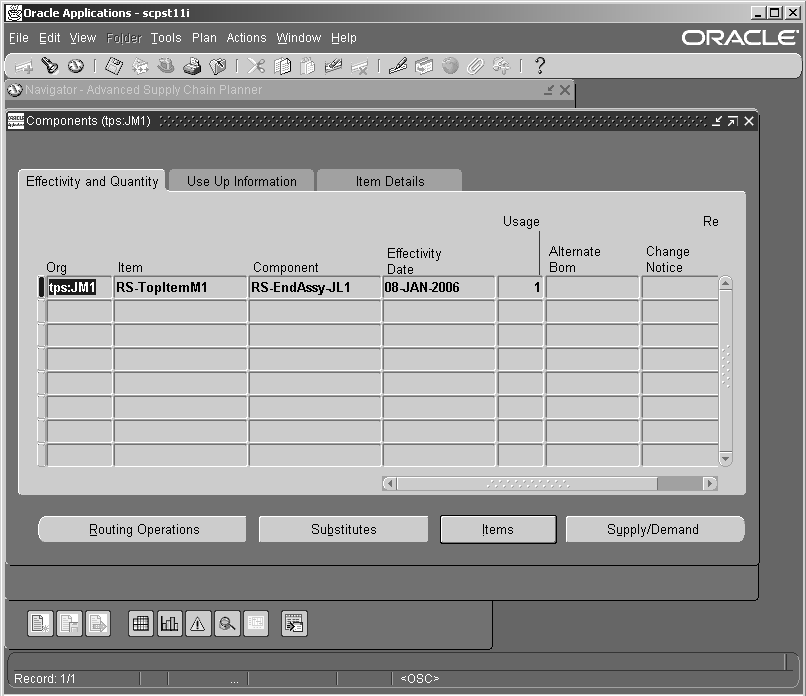Click the RS-EndAssy-JL1 Component cell

[315, 287]
